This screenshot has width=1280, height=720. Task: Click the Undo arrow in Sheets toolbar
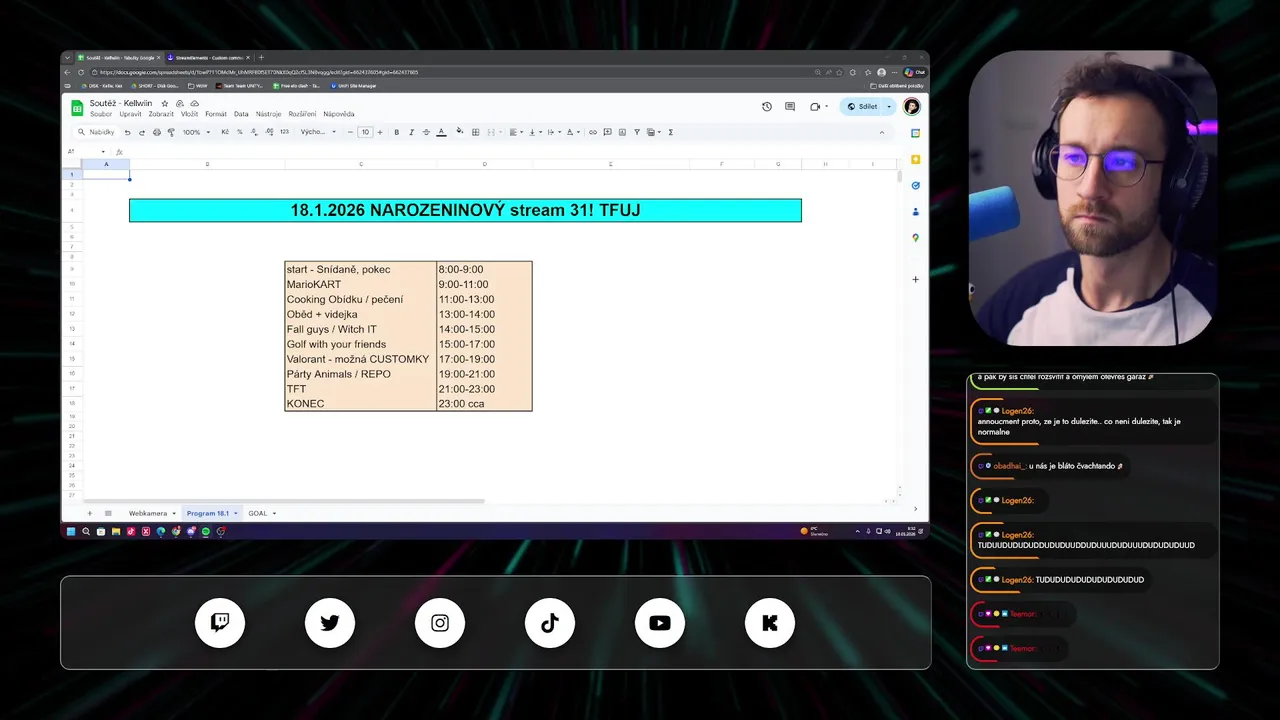click(127, 132)
